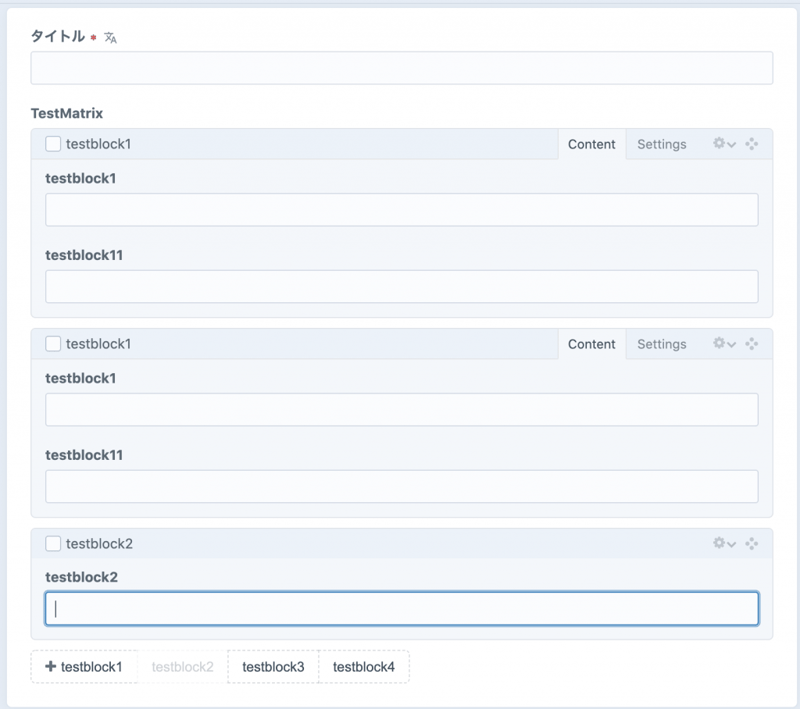The height and width of the screenshot is (709, 800).
Task: Expand the gear menu on second testblock1 block
Action: click(724, 344)
